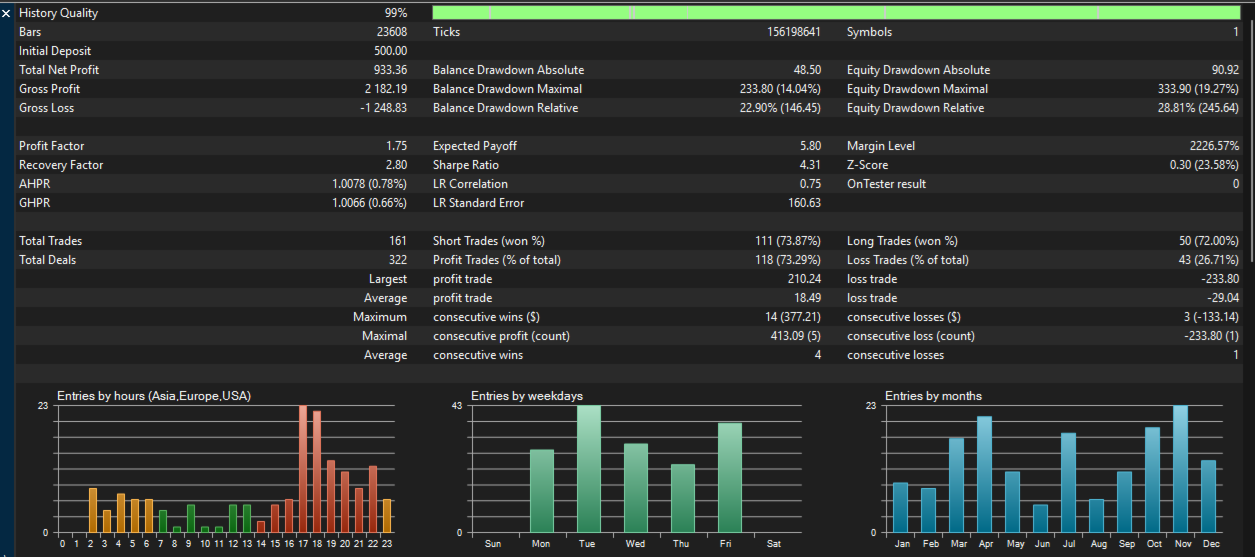
Task: Select the Profit Factor label
Action: 52,146
